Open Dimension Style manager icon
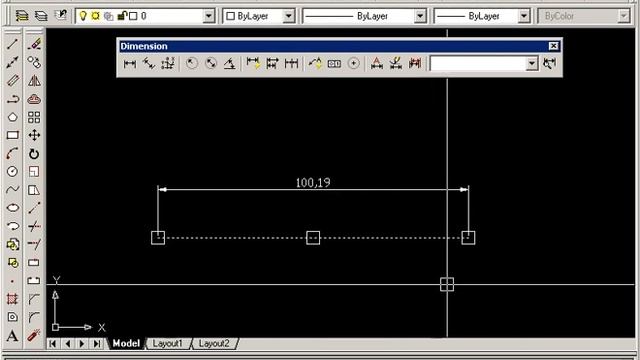This screenshot has height=360, width=640. point(550,64)
